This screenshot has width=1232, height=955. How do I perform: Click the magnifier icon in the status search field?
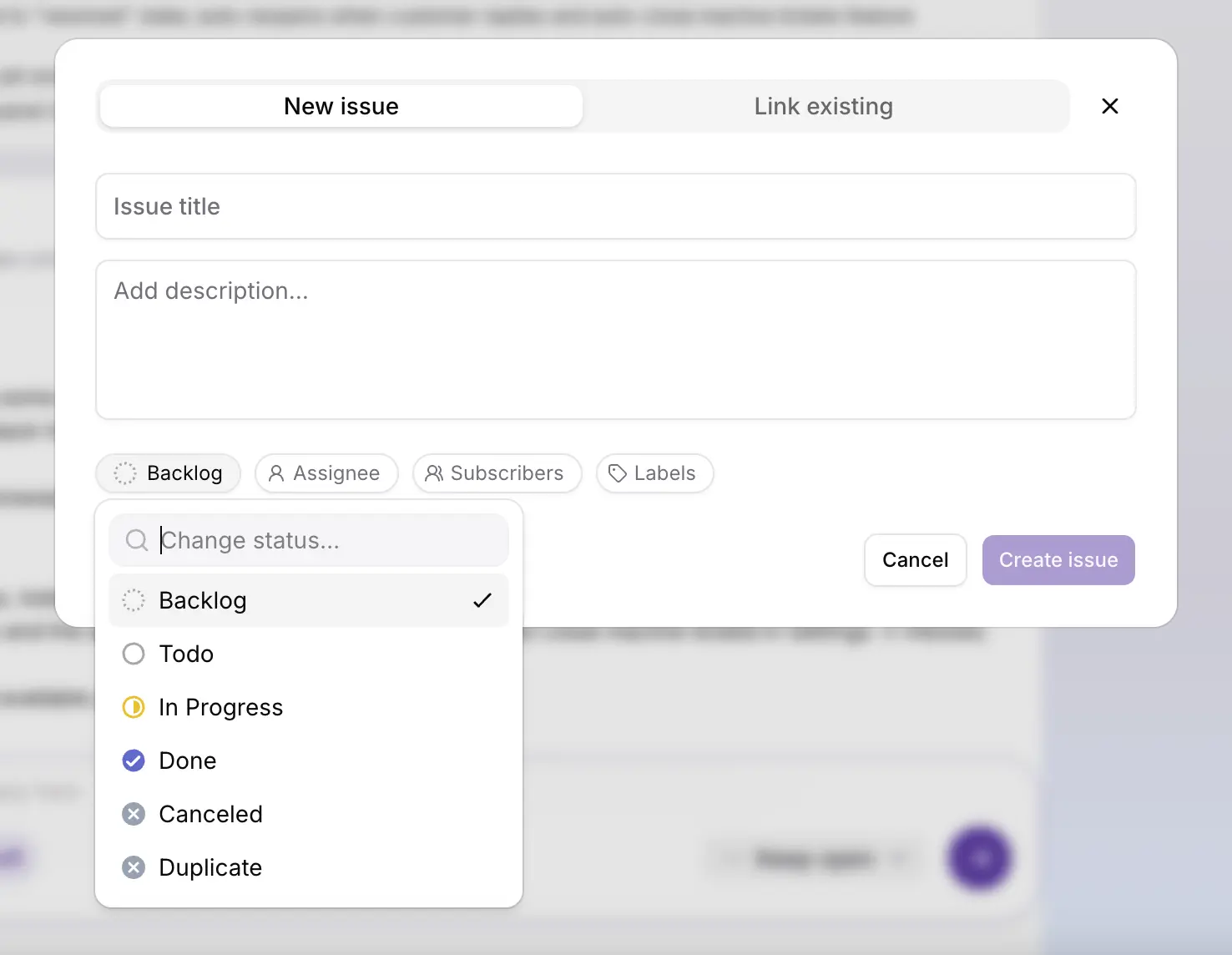point(136,540)
